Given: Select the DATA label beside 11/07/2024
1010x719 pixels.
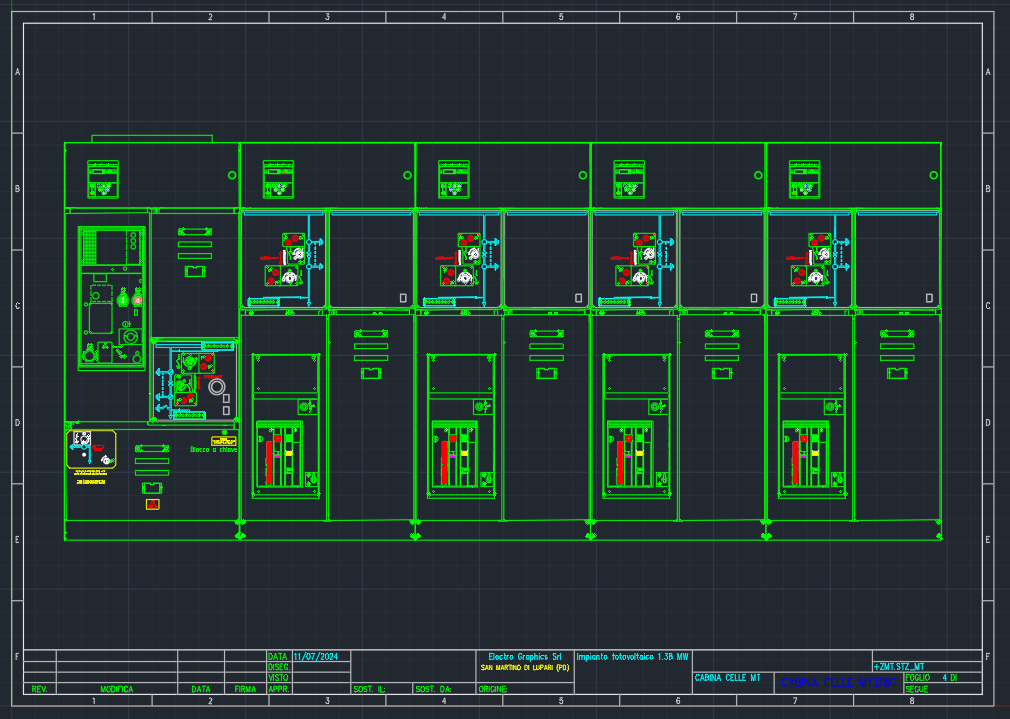Looking at the screenshot, I should tap(278, 657).
